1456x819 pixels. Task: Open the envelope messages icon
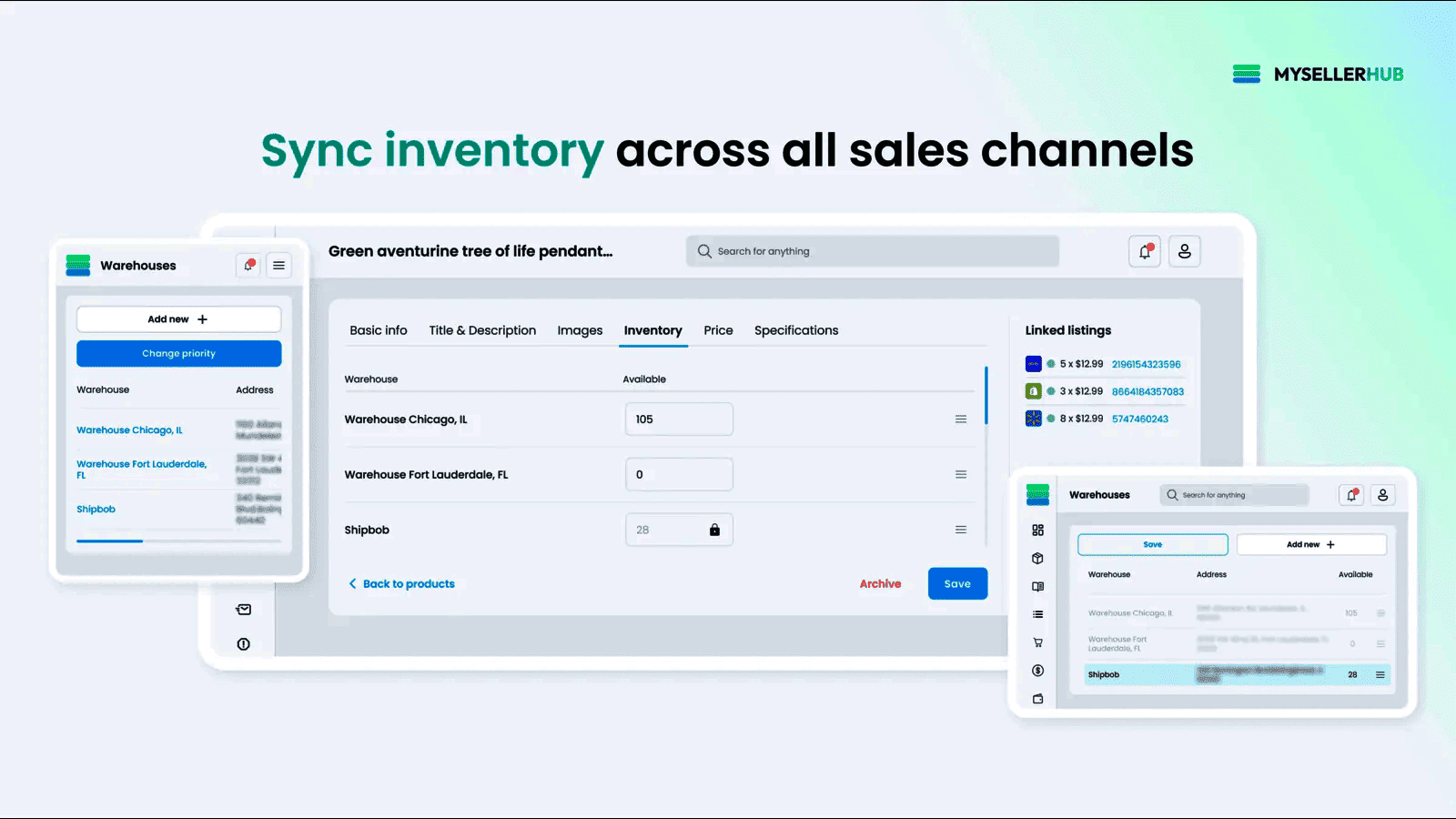(x=244, y=610)
